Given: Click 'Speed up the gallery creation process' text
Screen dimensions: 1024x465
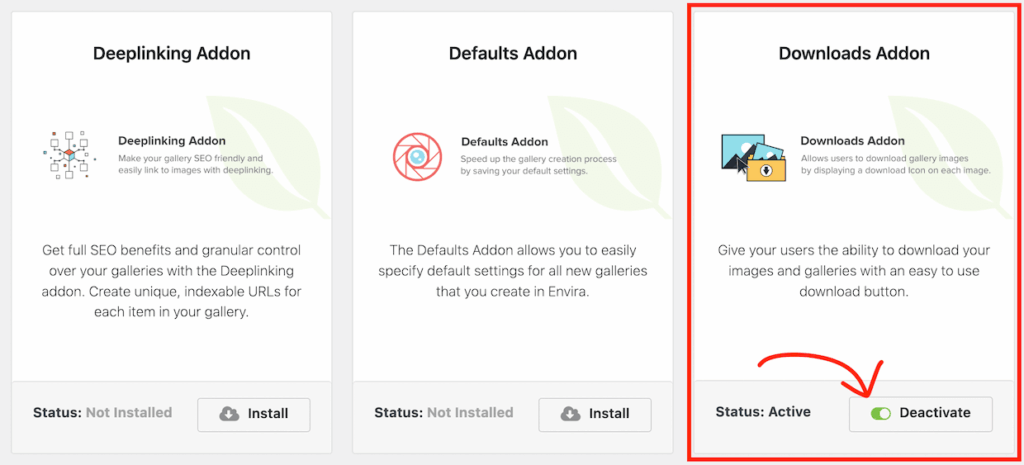Looking at the screenshot, I should click(538, 159).
